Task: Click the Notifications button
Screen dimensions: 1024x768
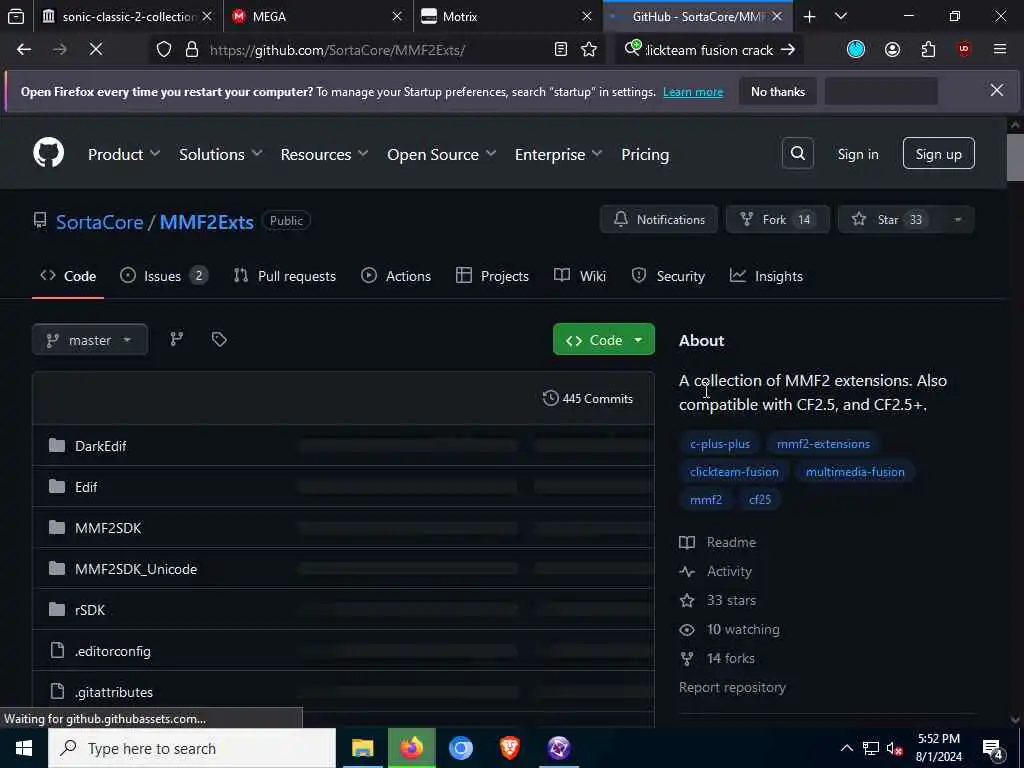Action: point(659,219)
